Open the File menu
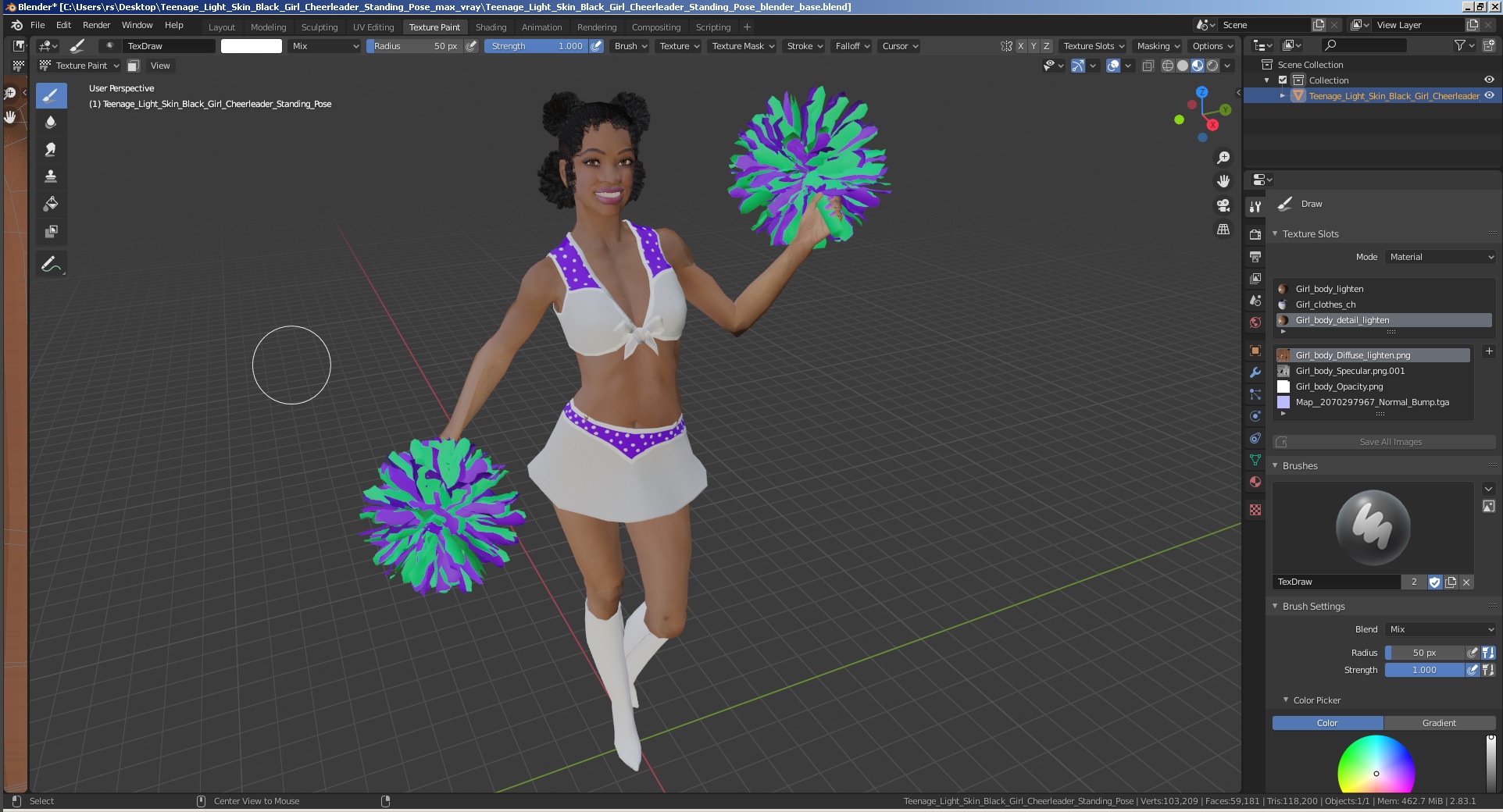Viewport: 1503px width, 812px height. [x=37, y=25]
